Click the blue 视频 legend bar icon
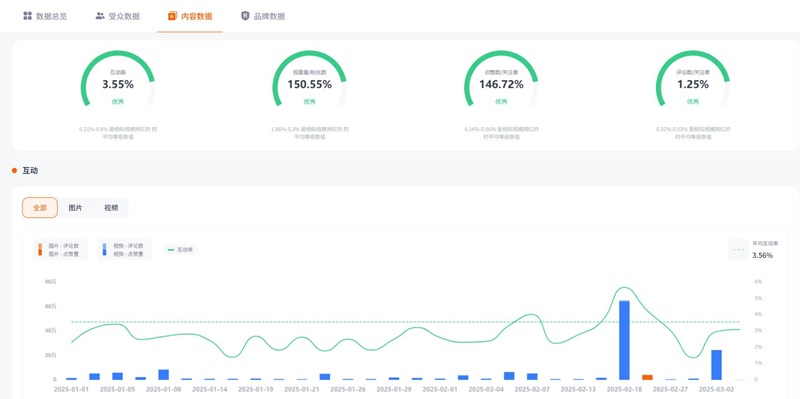Image resolution: width=800 pixels, height=399 pixels. pos(105,250)
